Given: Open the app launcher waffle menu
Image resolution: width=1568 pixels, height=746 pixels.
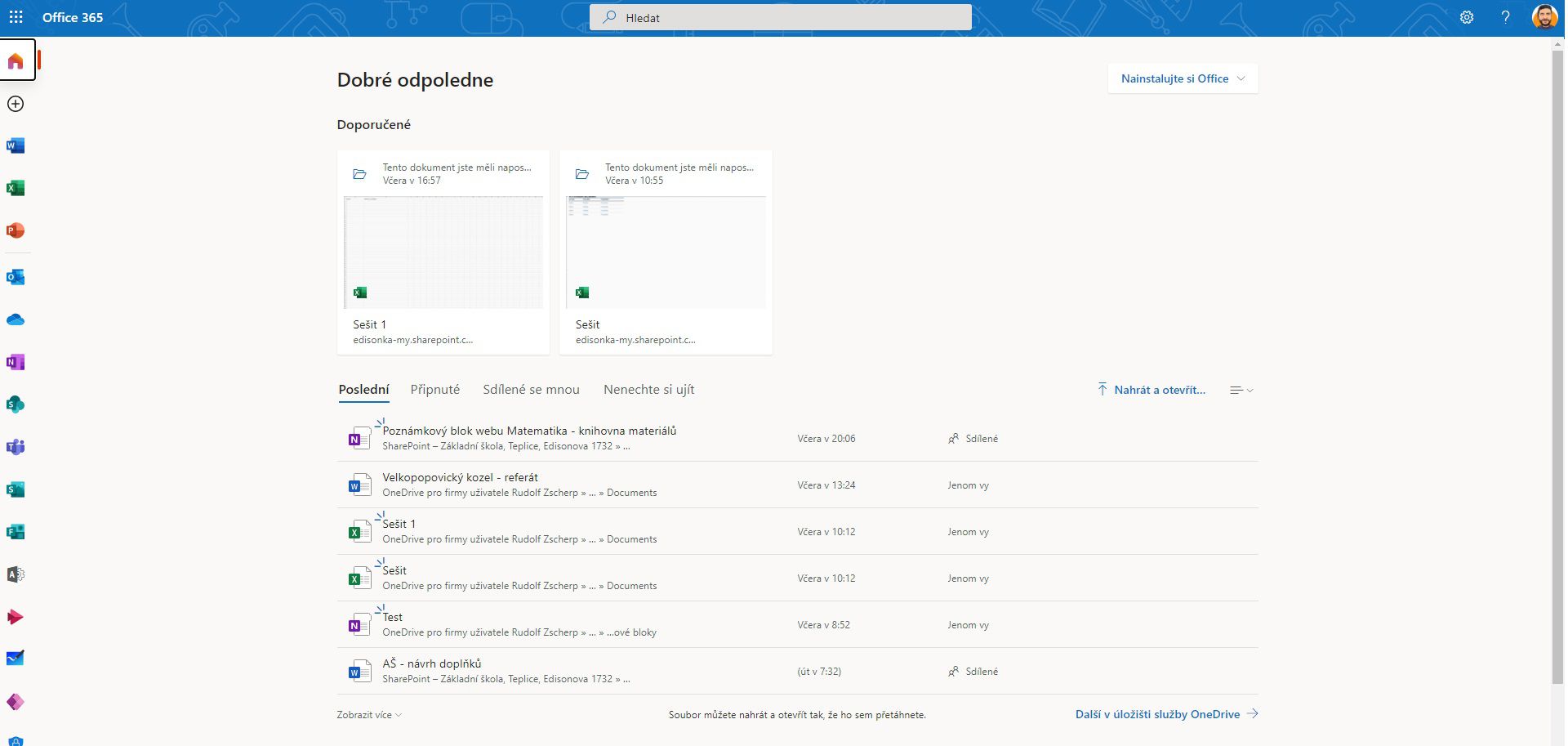Looking at the screenshot, I should point(16,17).
